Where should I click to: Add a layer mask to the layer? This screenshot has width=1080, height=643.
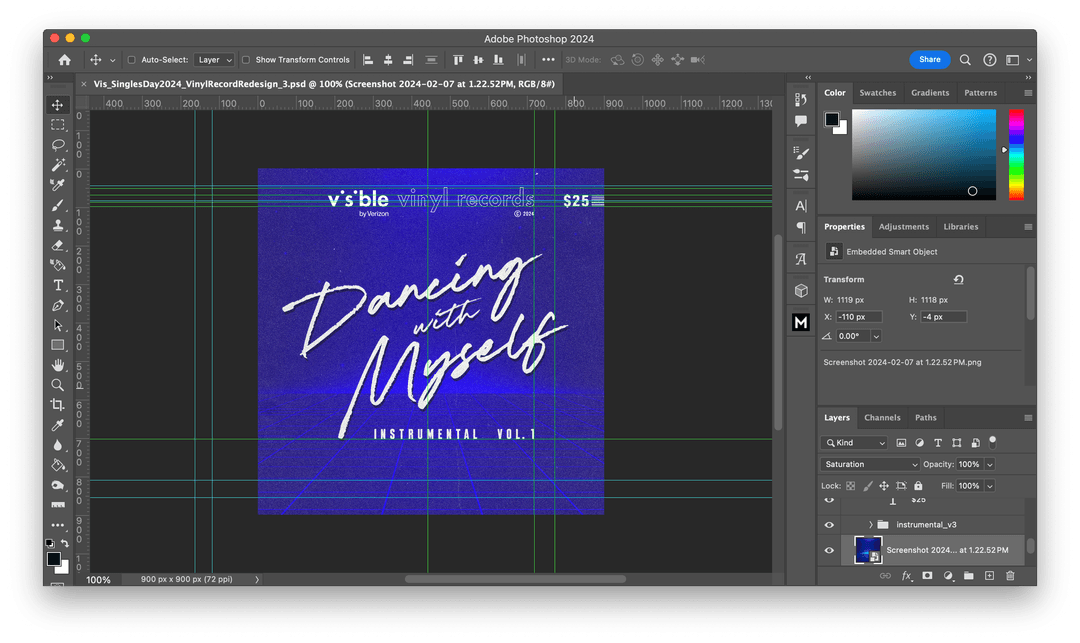click(x=927, y=576)
